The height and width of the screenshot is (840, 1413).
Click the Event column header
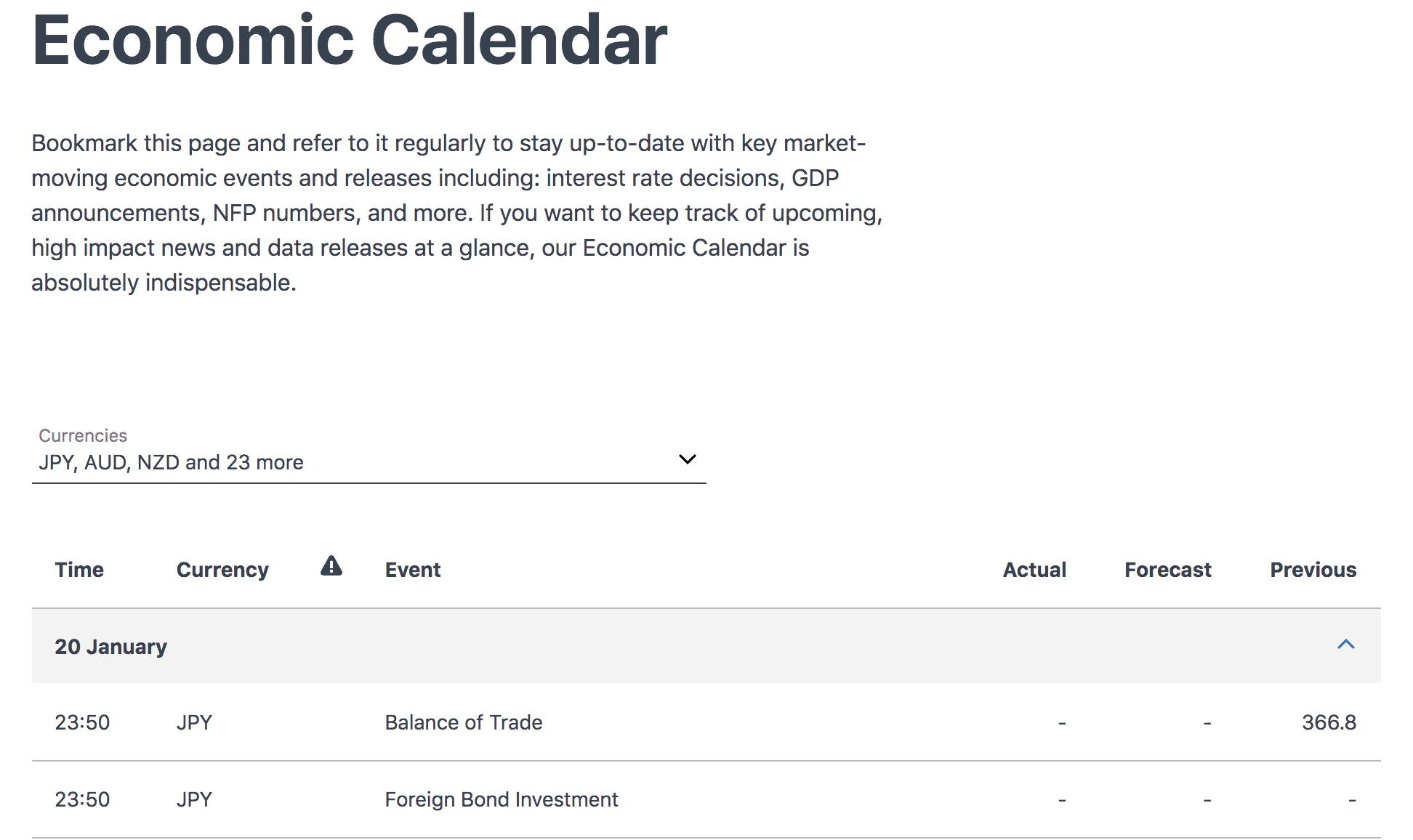[413, 570]
